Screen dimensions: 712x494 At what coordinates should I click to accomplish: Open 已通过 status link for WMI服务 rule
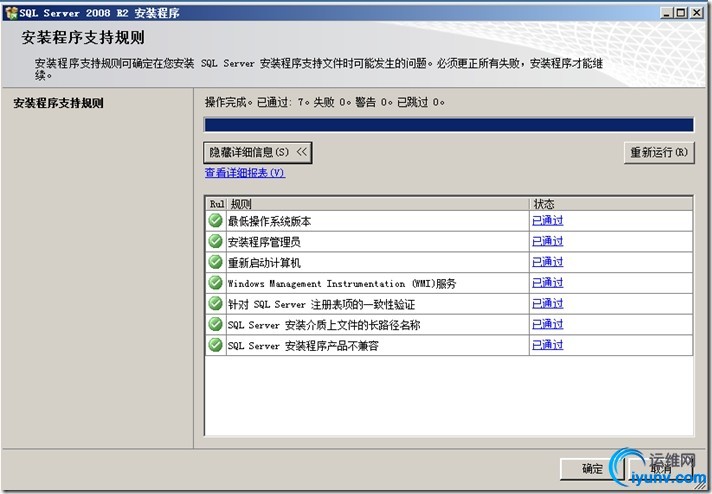[x=548, y=283]
